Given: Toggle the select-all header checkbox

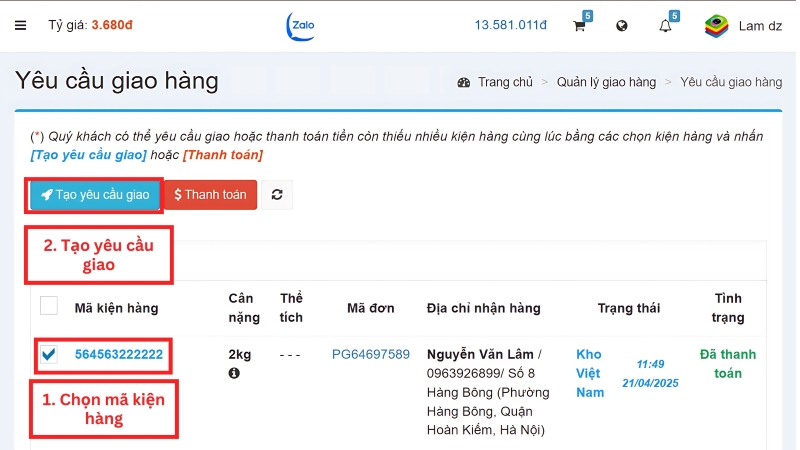Looking at the screenshot, I should (49, 306).
